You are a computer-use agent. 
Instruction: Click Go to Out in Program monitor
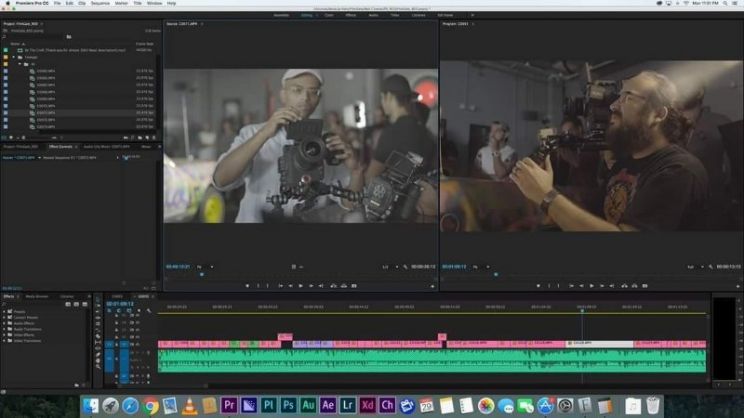(612, 286)
